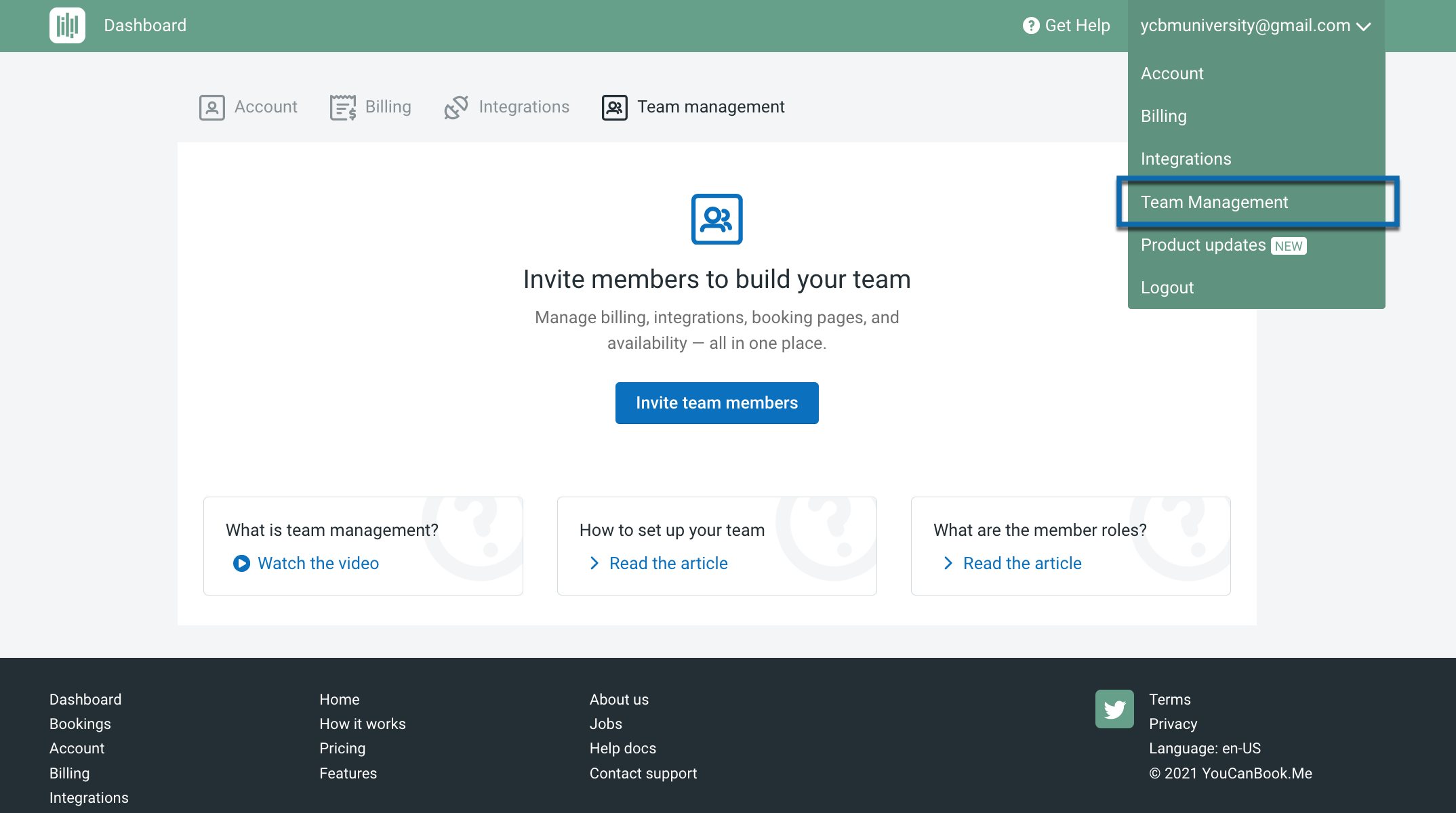Click the Integrations satellite icon
1456x813 pixels.
tap(456, 107)
